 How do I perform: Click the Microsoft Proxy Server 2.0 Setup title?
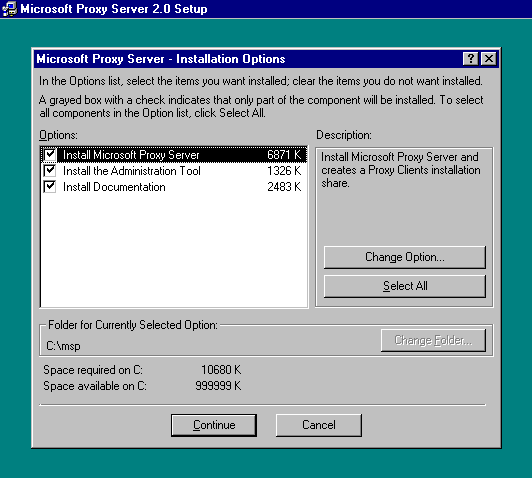pyautogui.click(x=114, y=9)
